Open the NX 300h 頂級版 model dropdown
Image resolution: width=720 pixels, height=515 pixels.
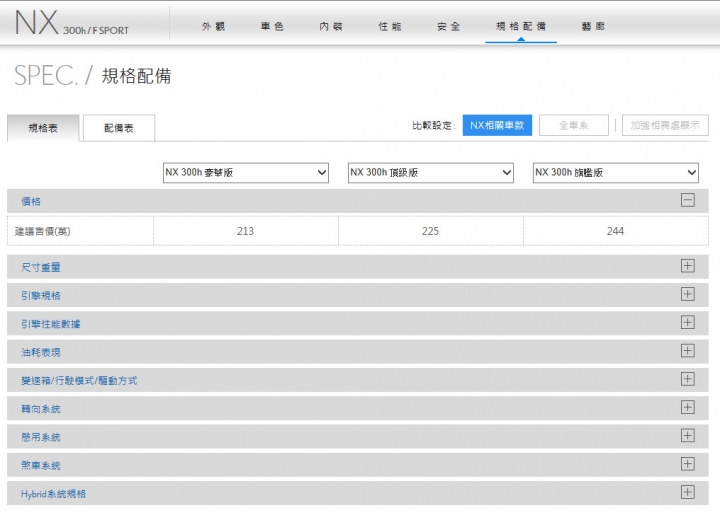pyautogui.click(x=431, y=173)
